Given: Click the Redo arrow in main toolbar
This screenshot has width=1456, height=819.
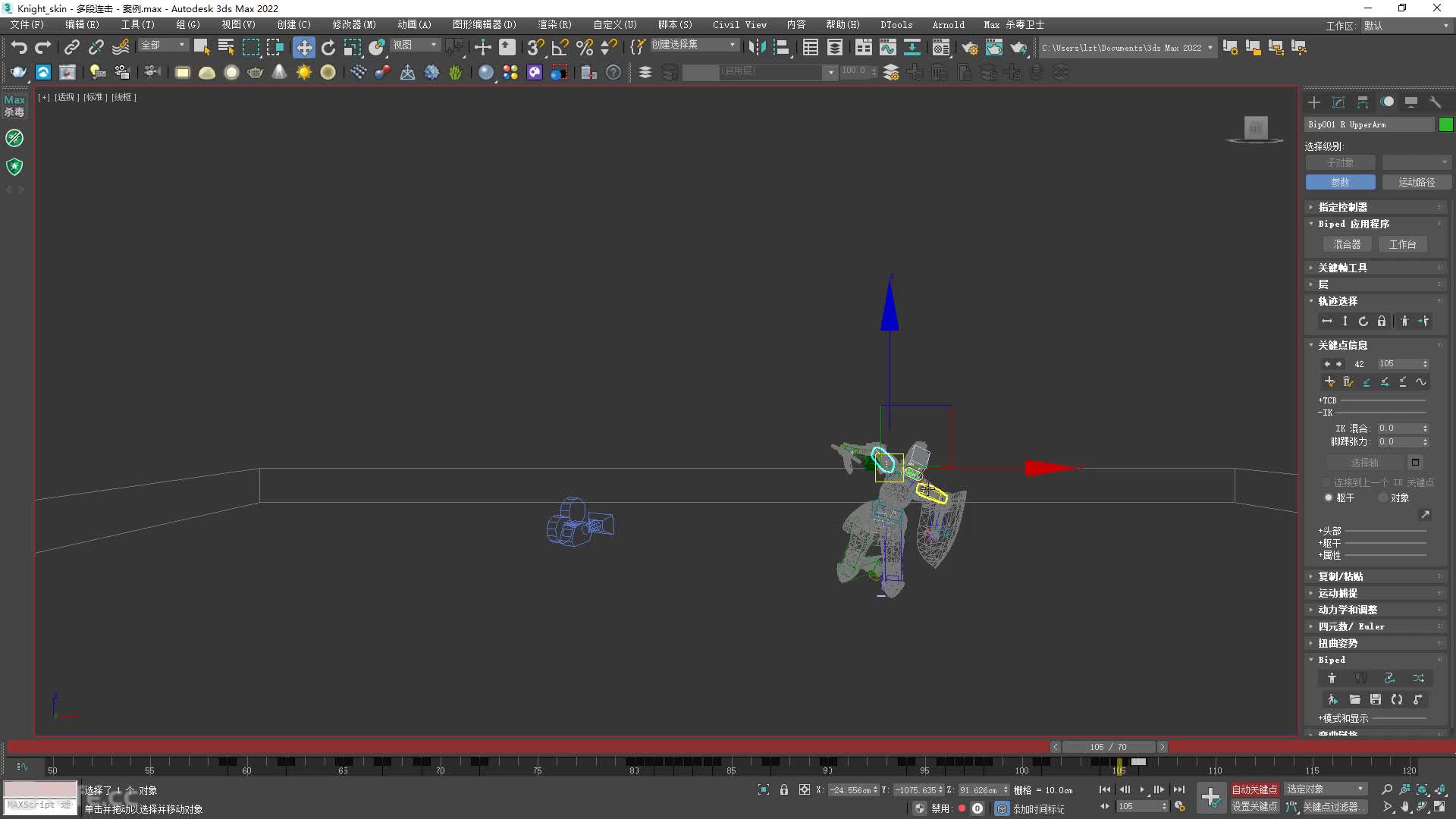Looking at the screenshot, I should point(43,47).
